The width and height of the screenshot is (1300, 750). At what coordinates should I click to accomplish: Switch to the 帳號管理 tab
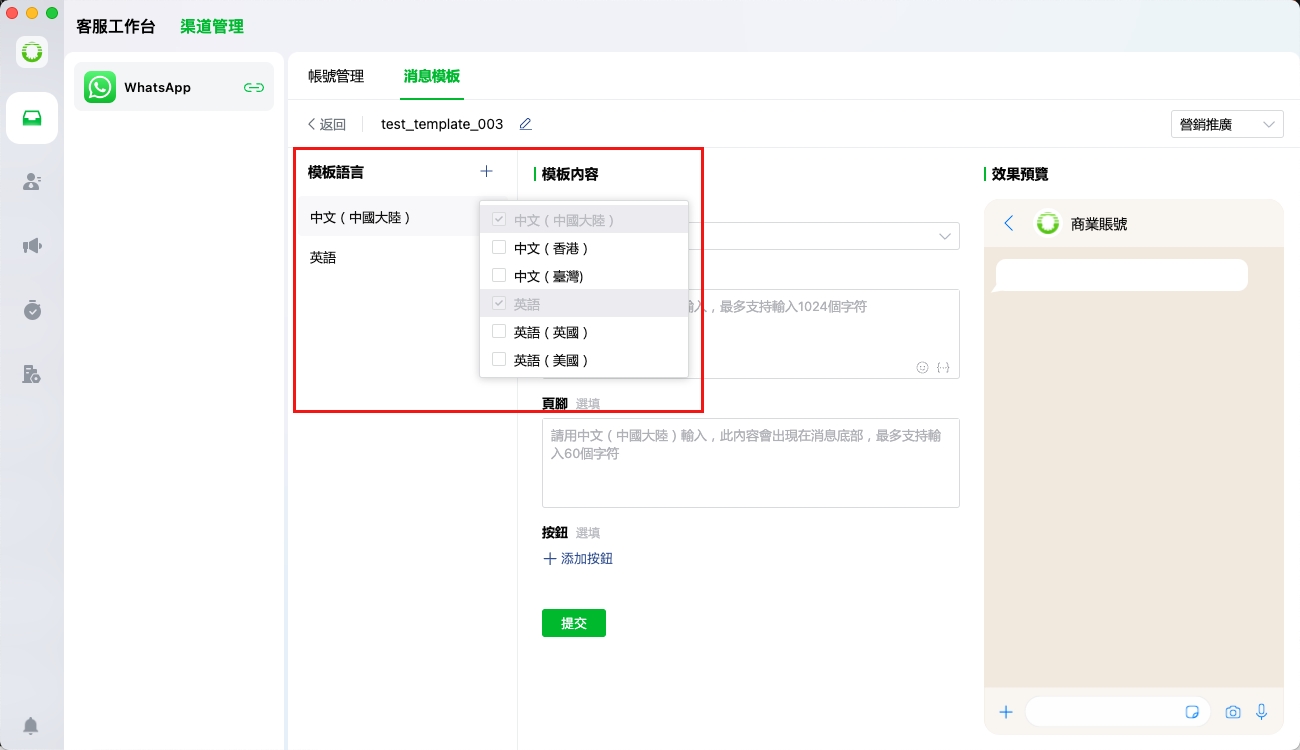(336, 76)
